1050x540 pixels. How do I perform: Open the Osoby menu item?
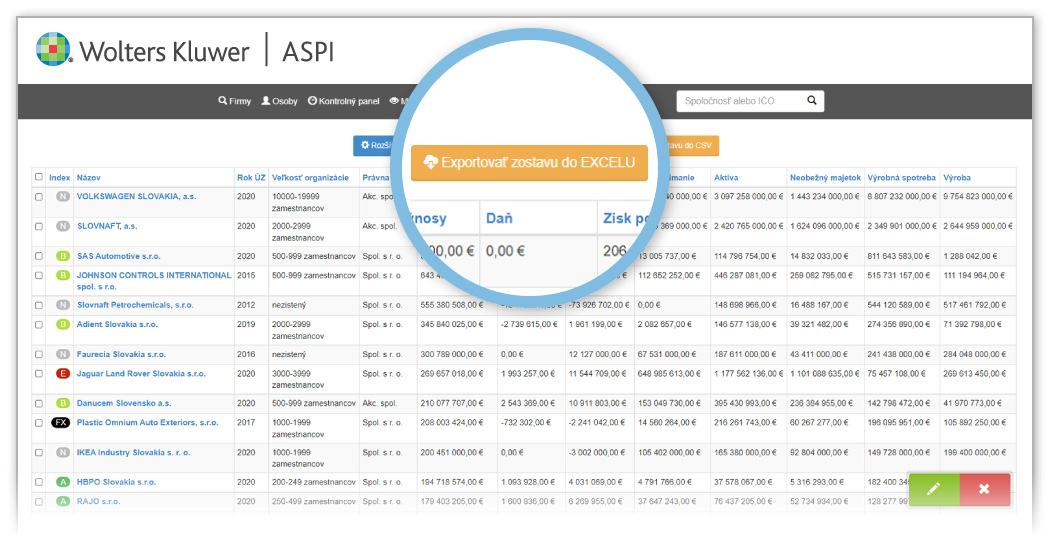click(x=280, y=101)
